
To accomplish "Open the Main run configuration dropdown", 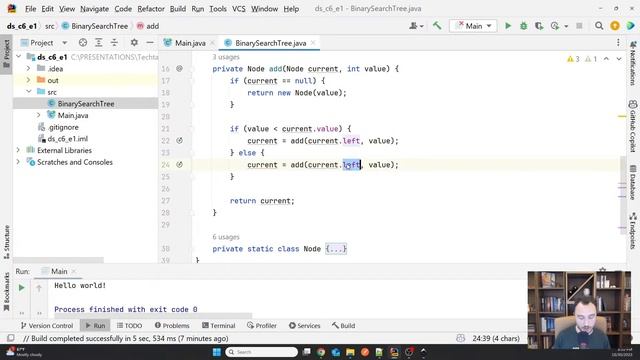I will 473,26.
